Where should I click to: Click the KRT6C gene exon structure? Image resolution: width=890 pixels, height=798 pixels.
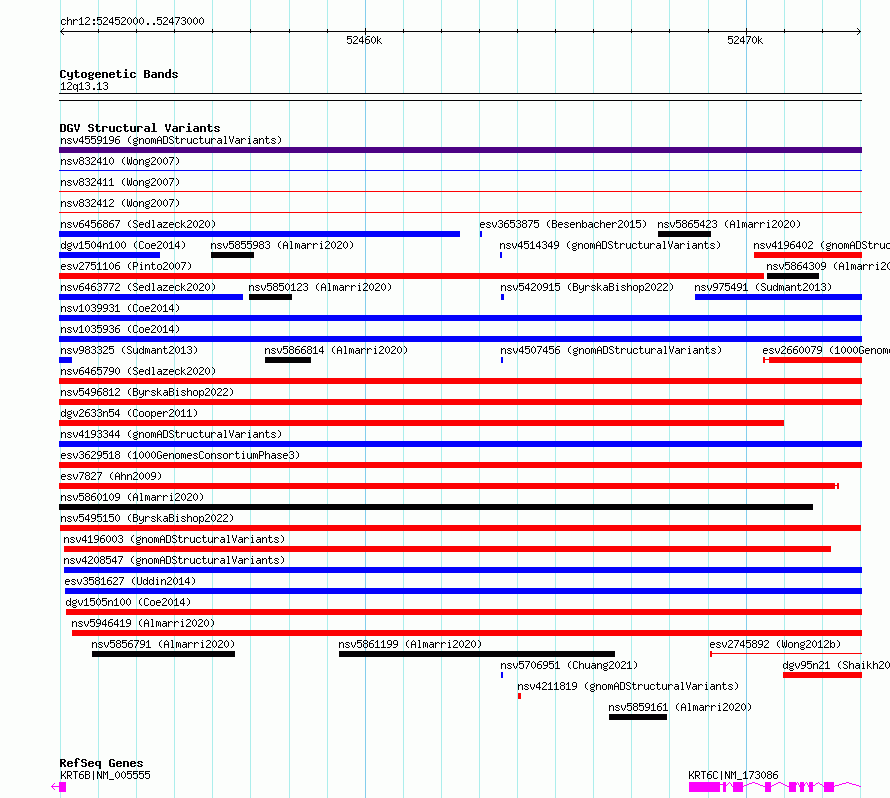pyautogui.click(x=775, y=787)
